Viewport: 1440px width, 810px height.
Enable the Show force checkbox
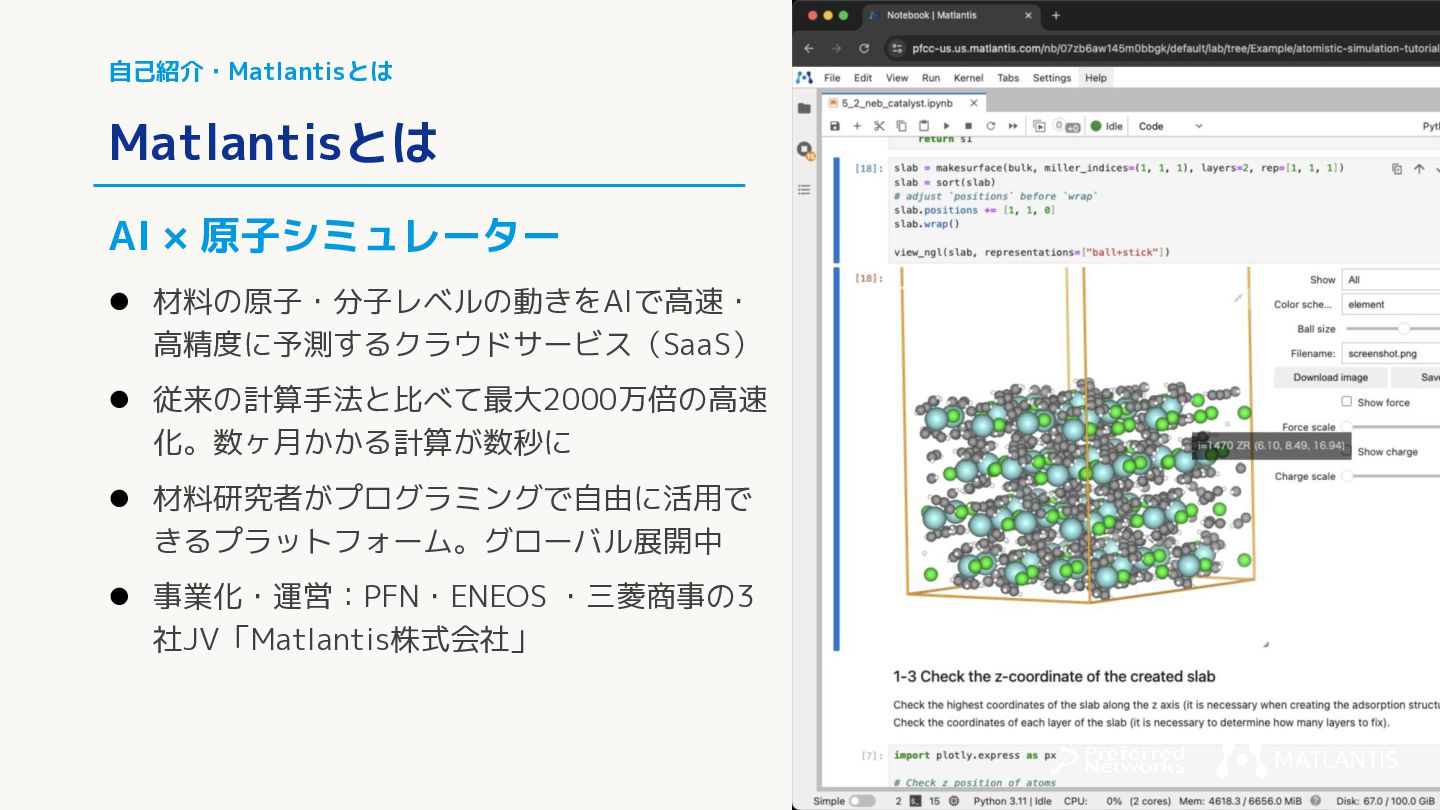[x=1347, y=401]
